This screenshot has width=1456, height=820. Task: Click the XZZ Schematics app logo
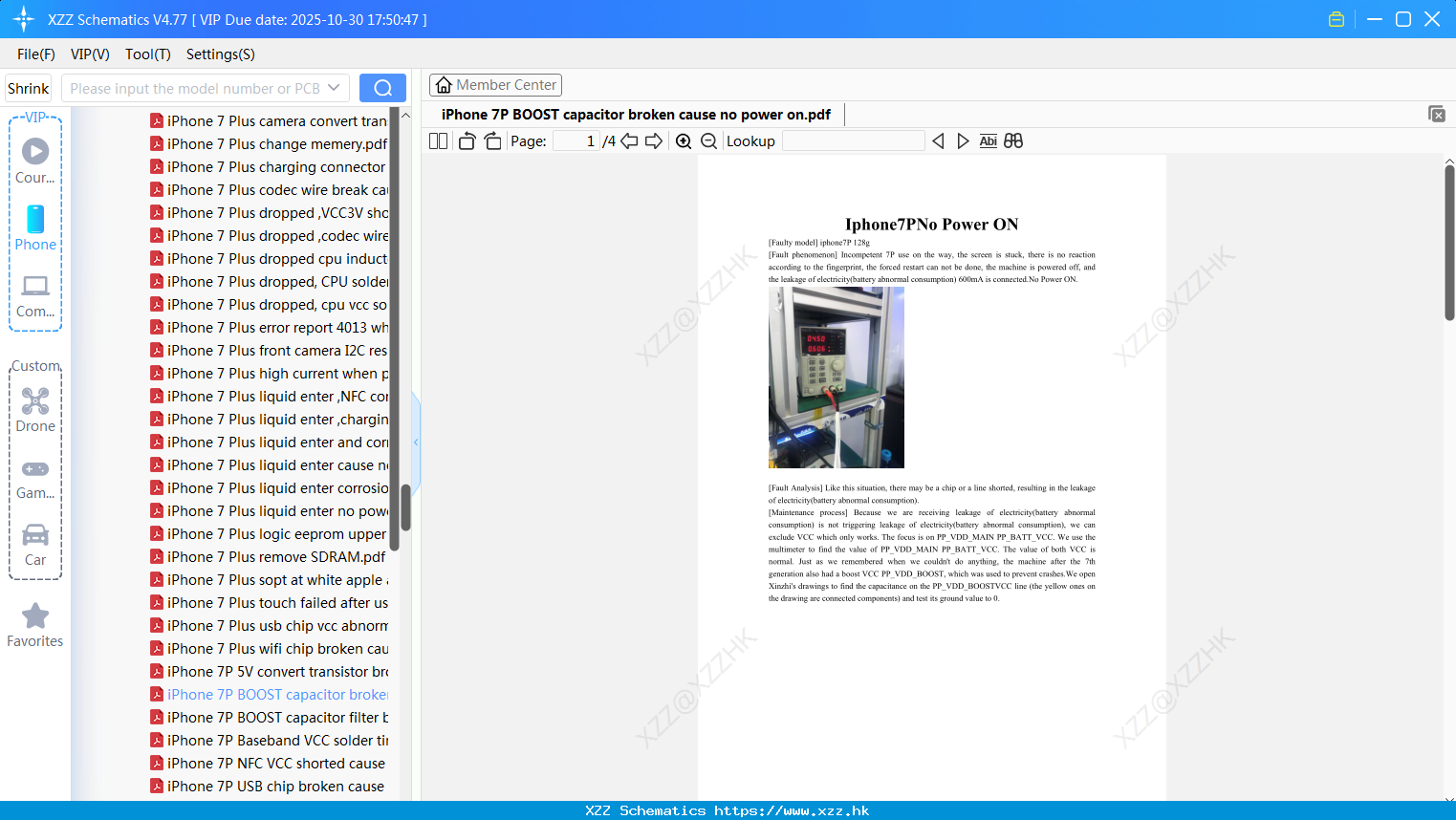pos(24,19)
